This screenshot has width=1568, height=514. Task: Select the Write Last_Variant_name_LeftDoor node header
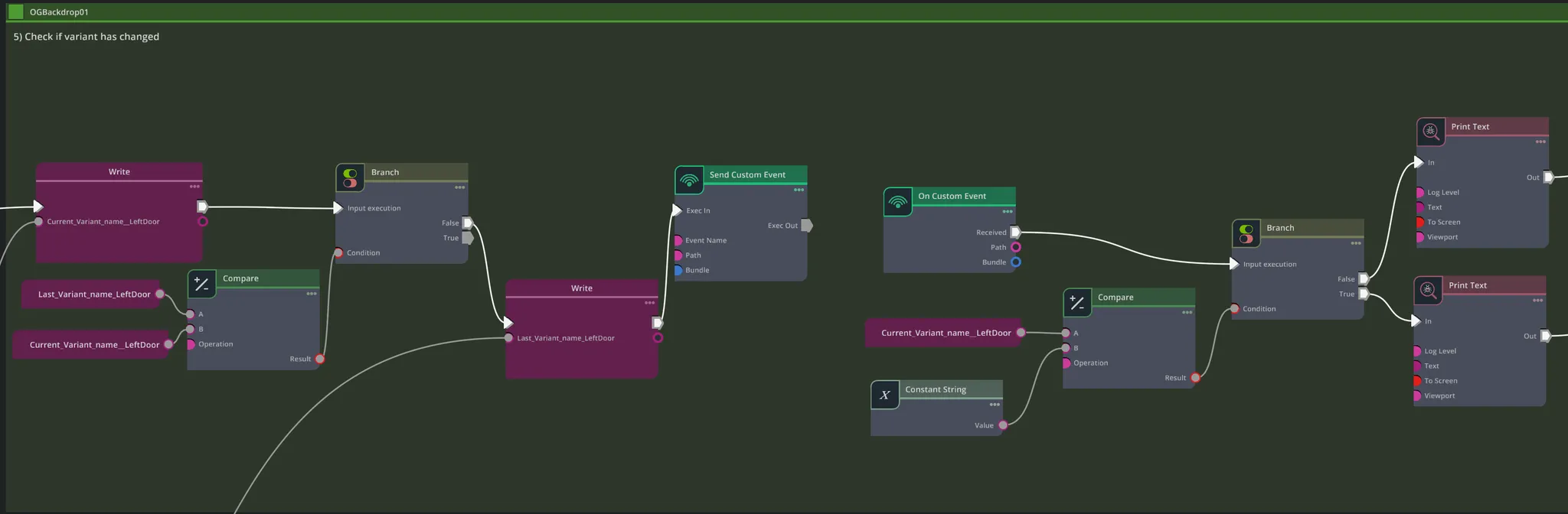click(581, 288)
